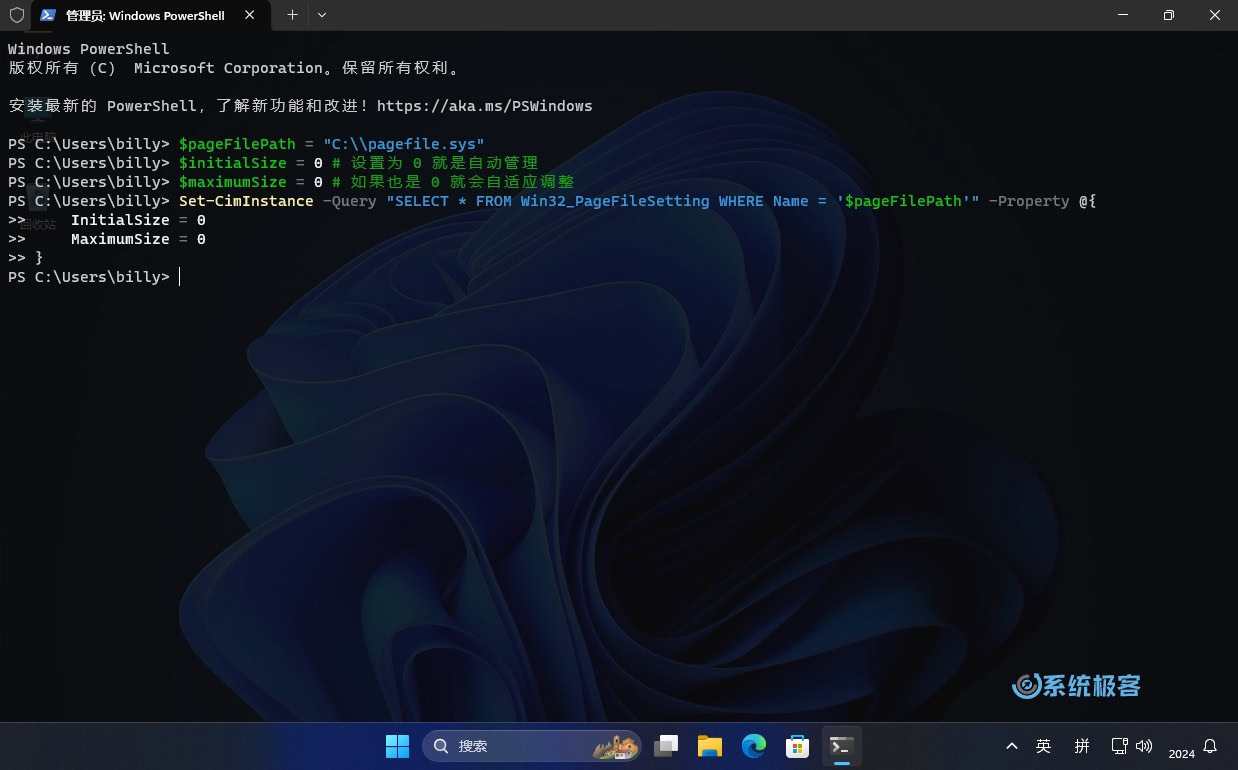Select the 管理员: Windows PowerShell tab
1238x770 pixels.
[150, 16]
